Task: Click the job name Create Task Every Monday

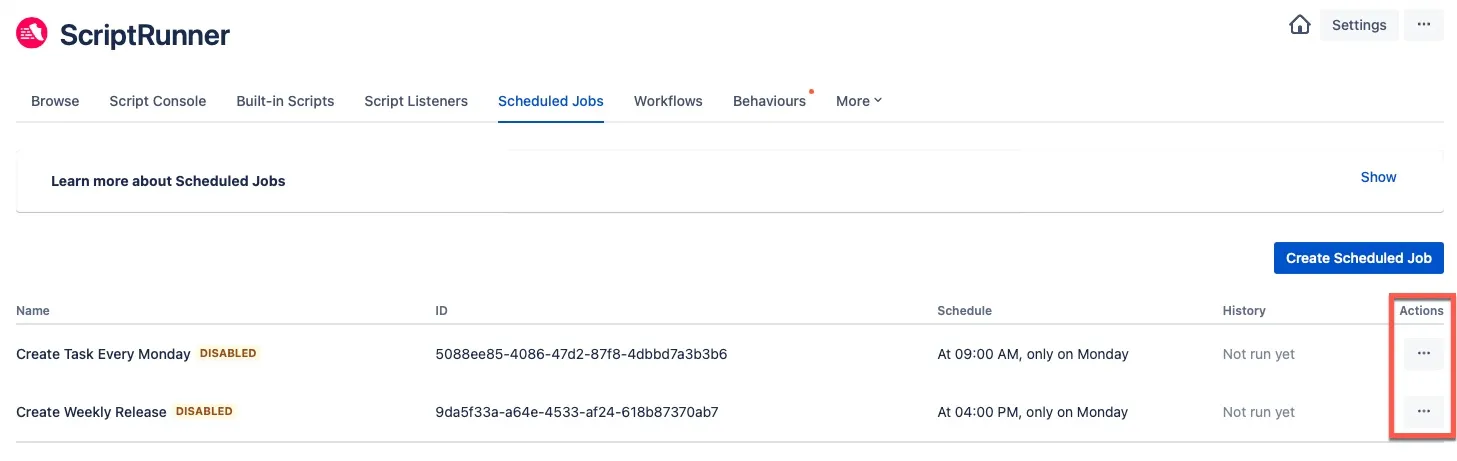Action: (x=103, y=354)
